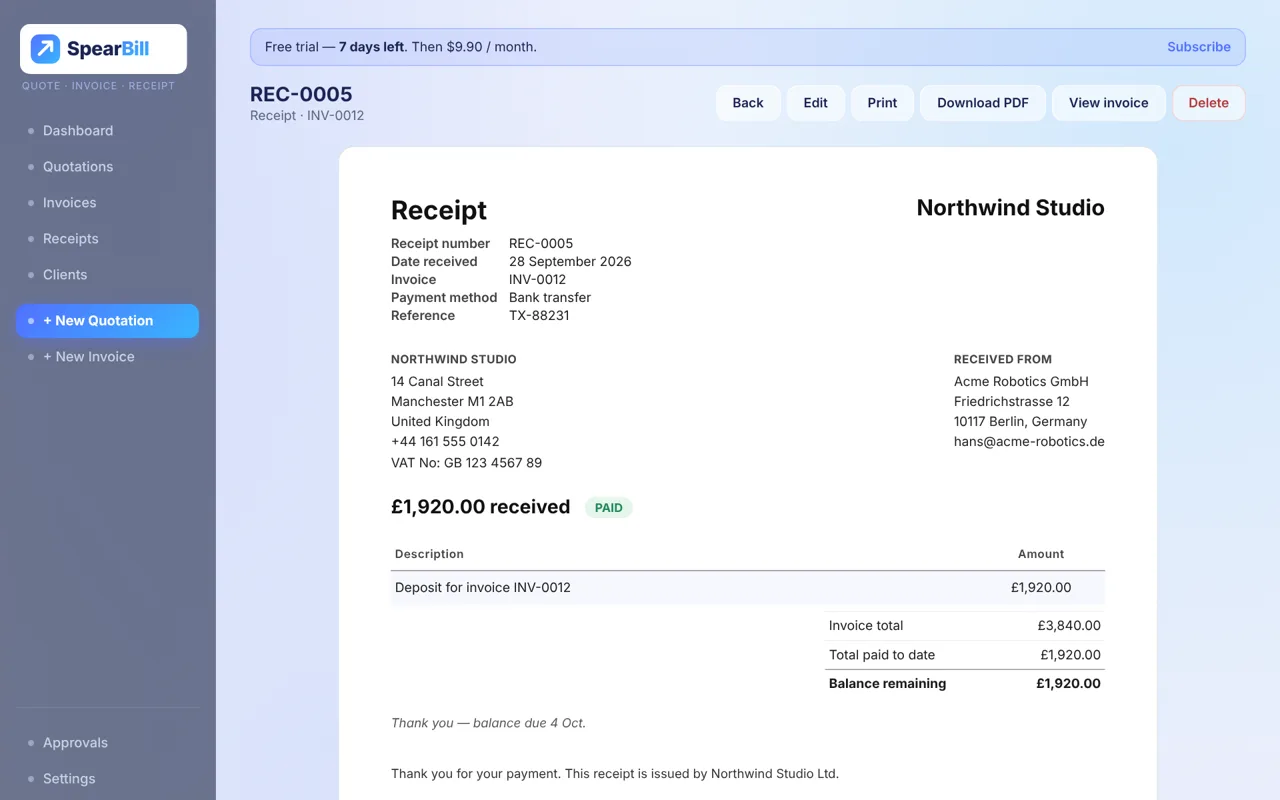Click 'Deposit for invoice INV-0012' row
Screen dimensions: 1280x800
pos(748,588)
